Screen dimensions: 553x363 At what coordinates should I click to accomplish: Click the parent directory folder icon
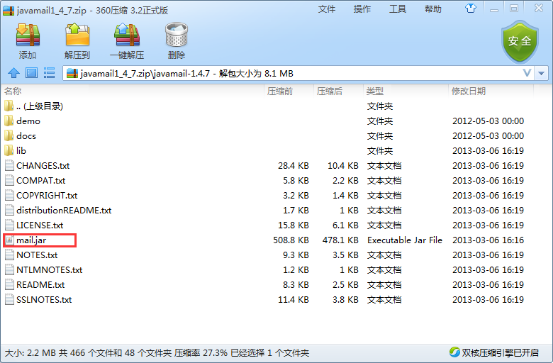tap(9, 106)
